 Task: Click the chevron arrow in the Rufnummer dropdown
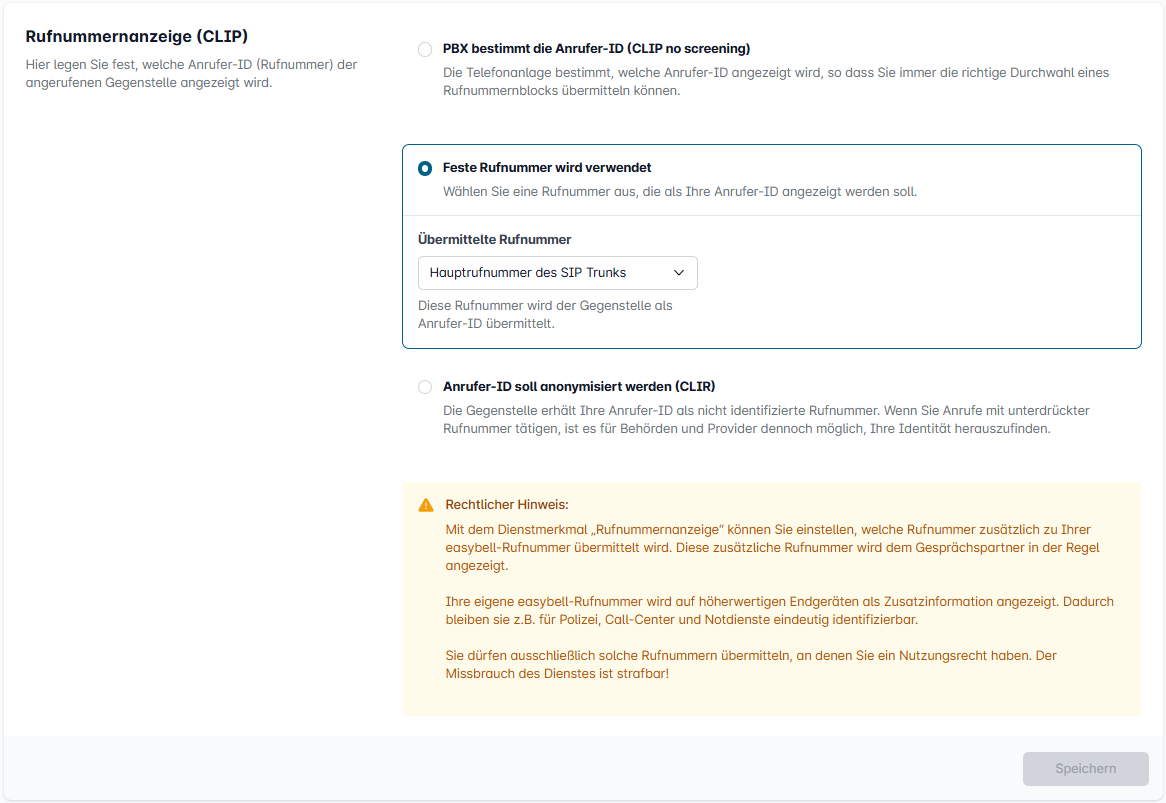tap(679, 273)
